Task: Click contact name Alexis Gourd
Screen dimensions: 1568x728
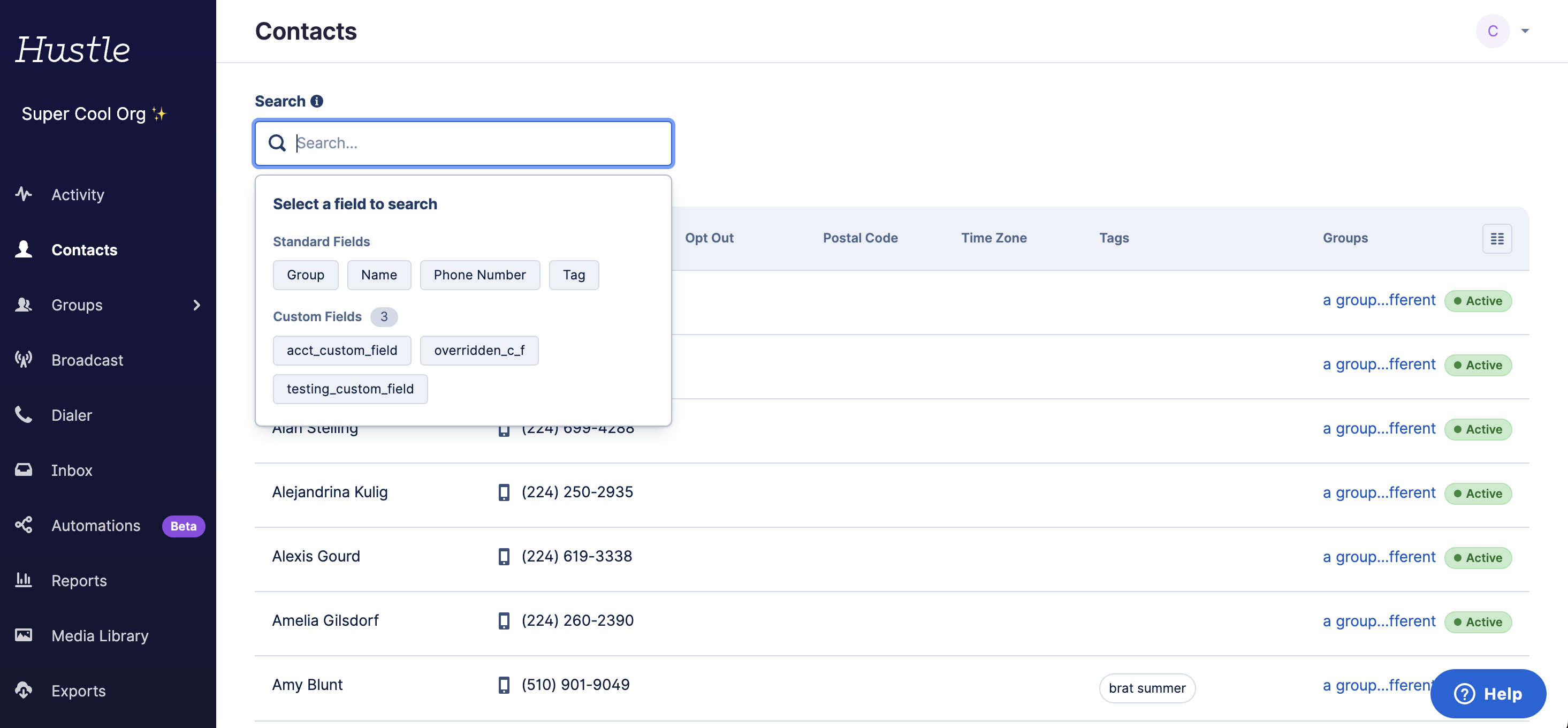Action: pos(316,556)
